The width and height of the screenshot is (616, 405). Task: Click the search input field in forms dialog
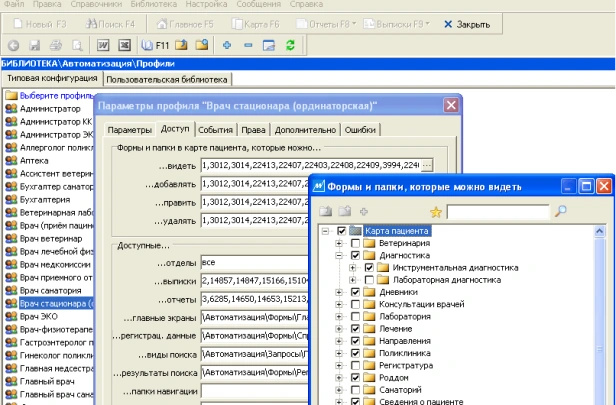pyautogui.click(x=498, y=212)
